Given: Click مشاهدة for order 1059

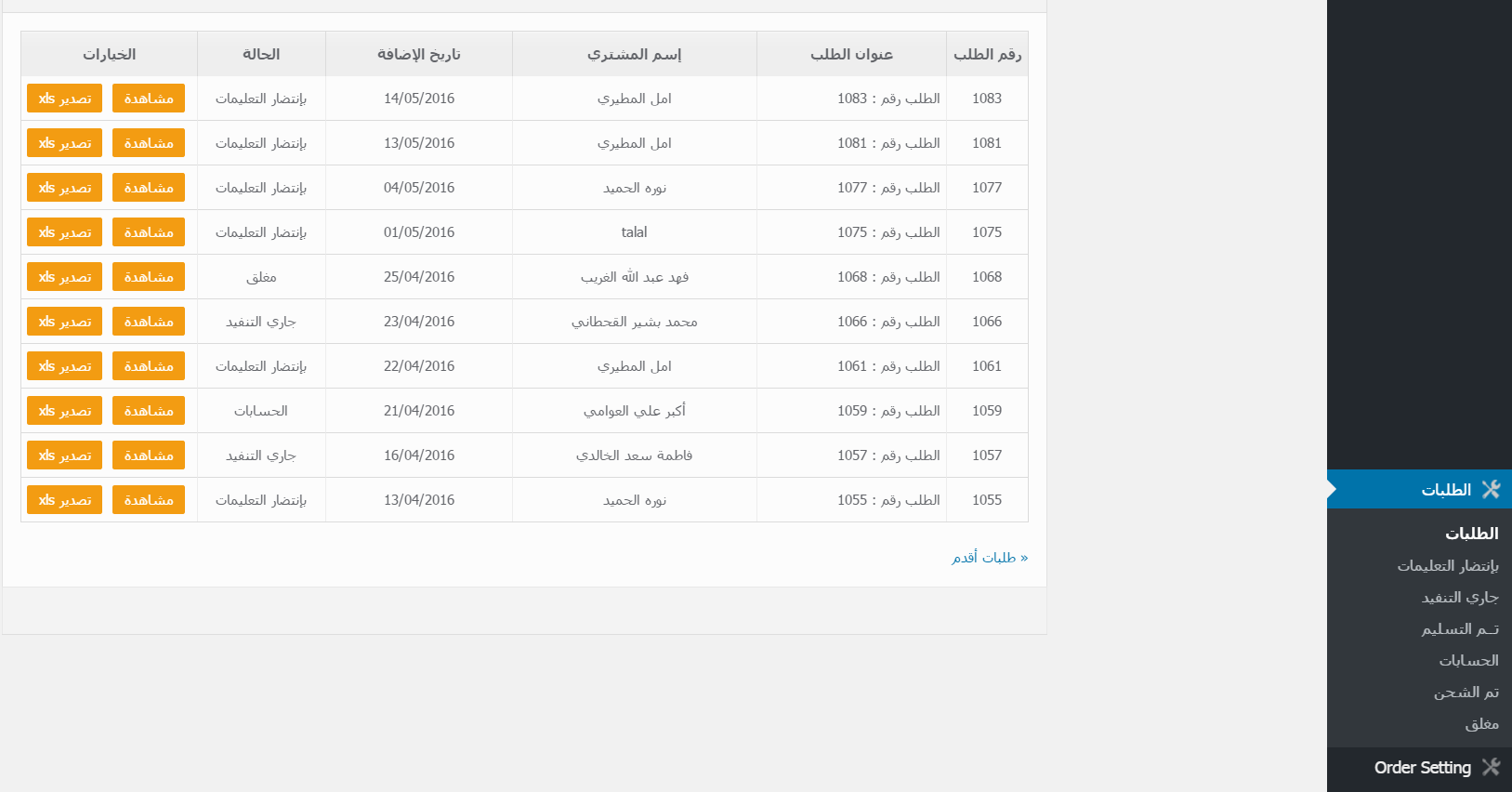Looking at the screenshot, I should coord(149,411).
